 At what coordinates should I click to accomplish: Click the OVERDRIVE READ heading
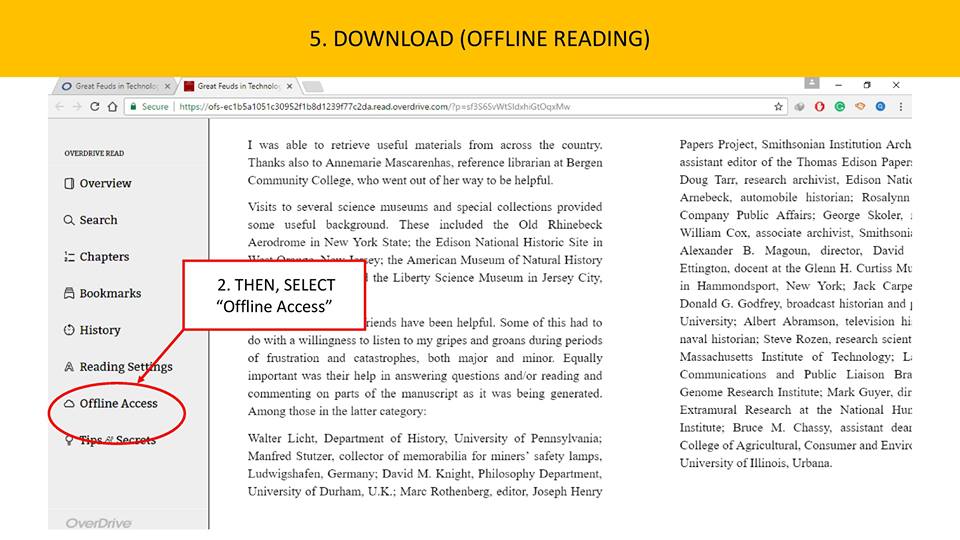[x=94, y=153]
